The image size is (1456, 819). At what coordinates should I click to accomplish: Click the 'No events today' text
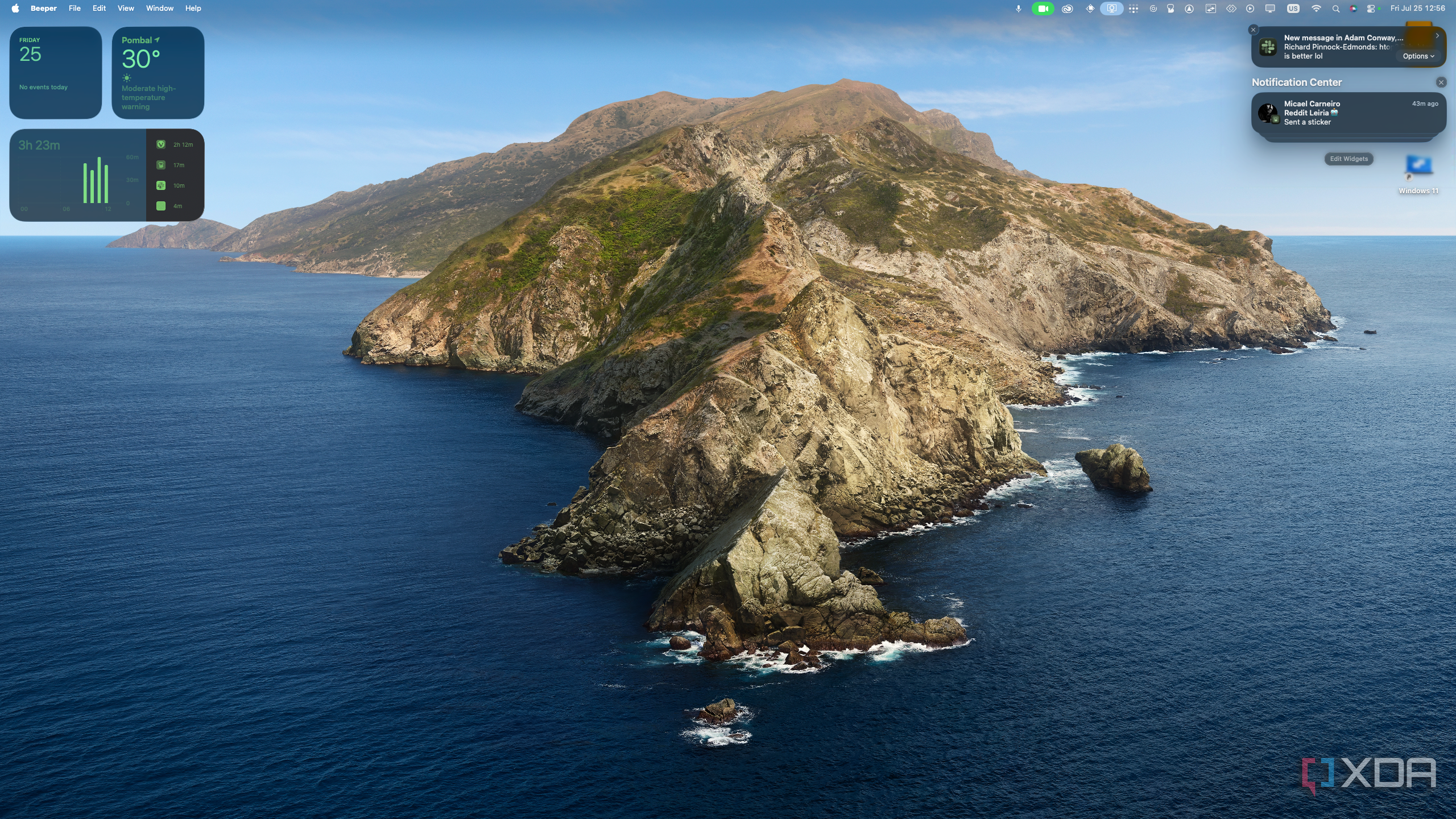(x=43, y=87)
